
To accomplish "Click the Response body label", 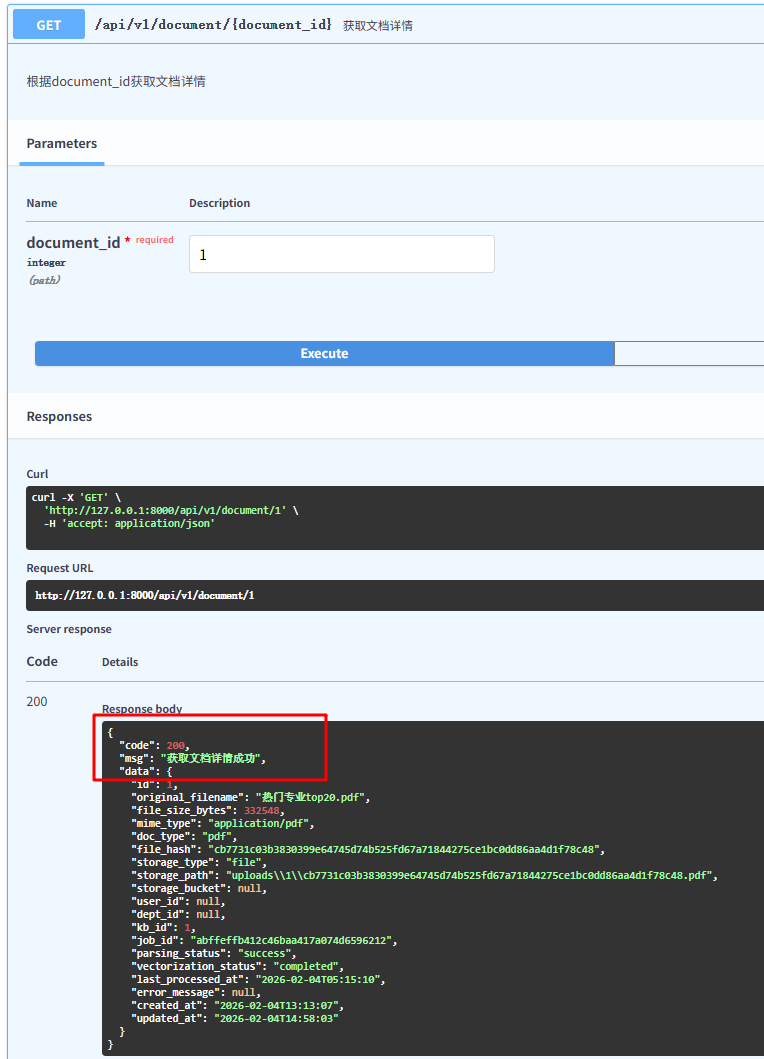I will pyautogui.click(x=142, y=709).
